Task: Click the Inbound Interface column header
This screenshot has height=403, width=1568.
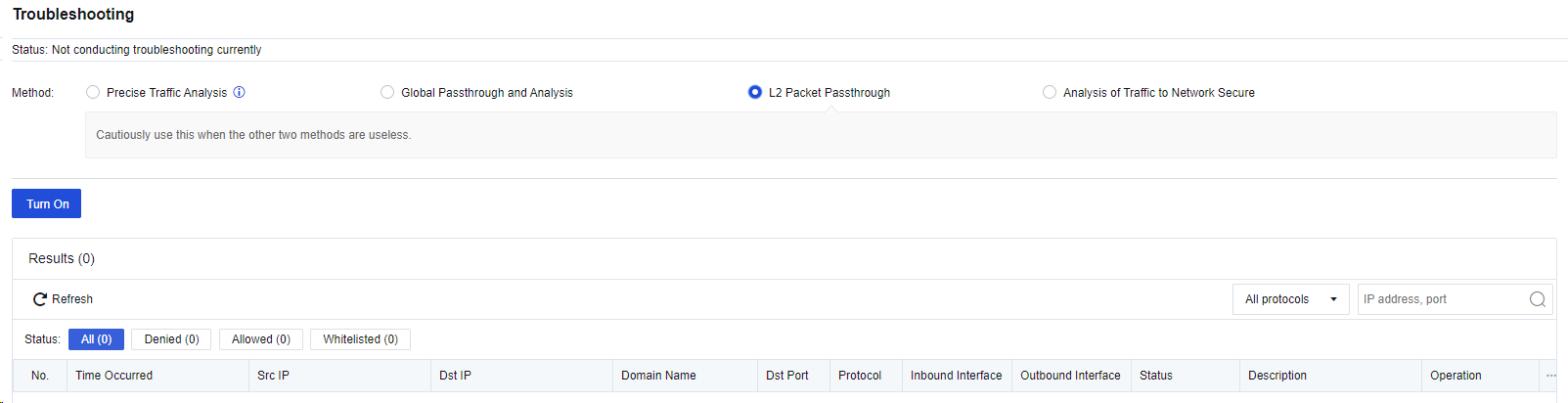Action: [x=956, y=376]
